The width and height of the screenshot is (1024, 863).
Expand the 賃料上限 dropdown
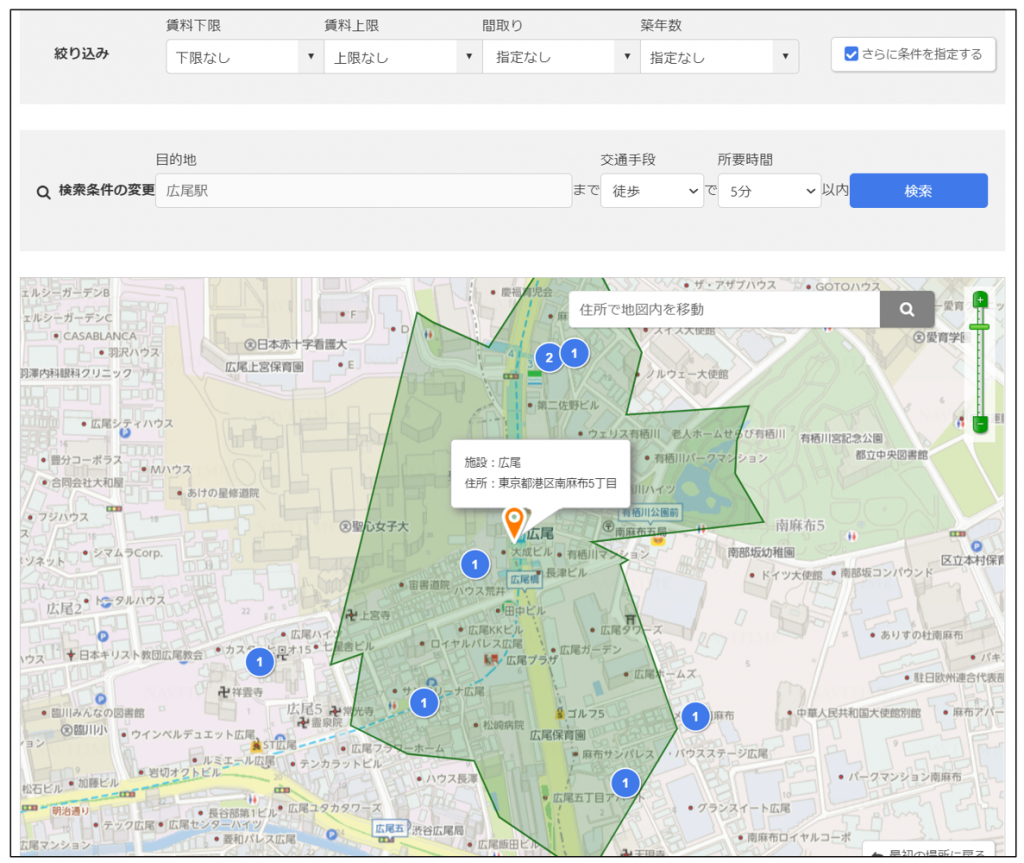pyautogui.click(x=402, y=57)
